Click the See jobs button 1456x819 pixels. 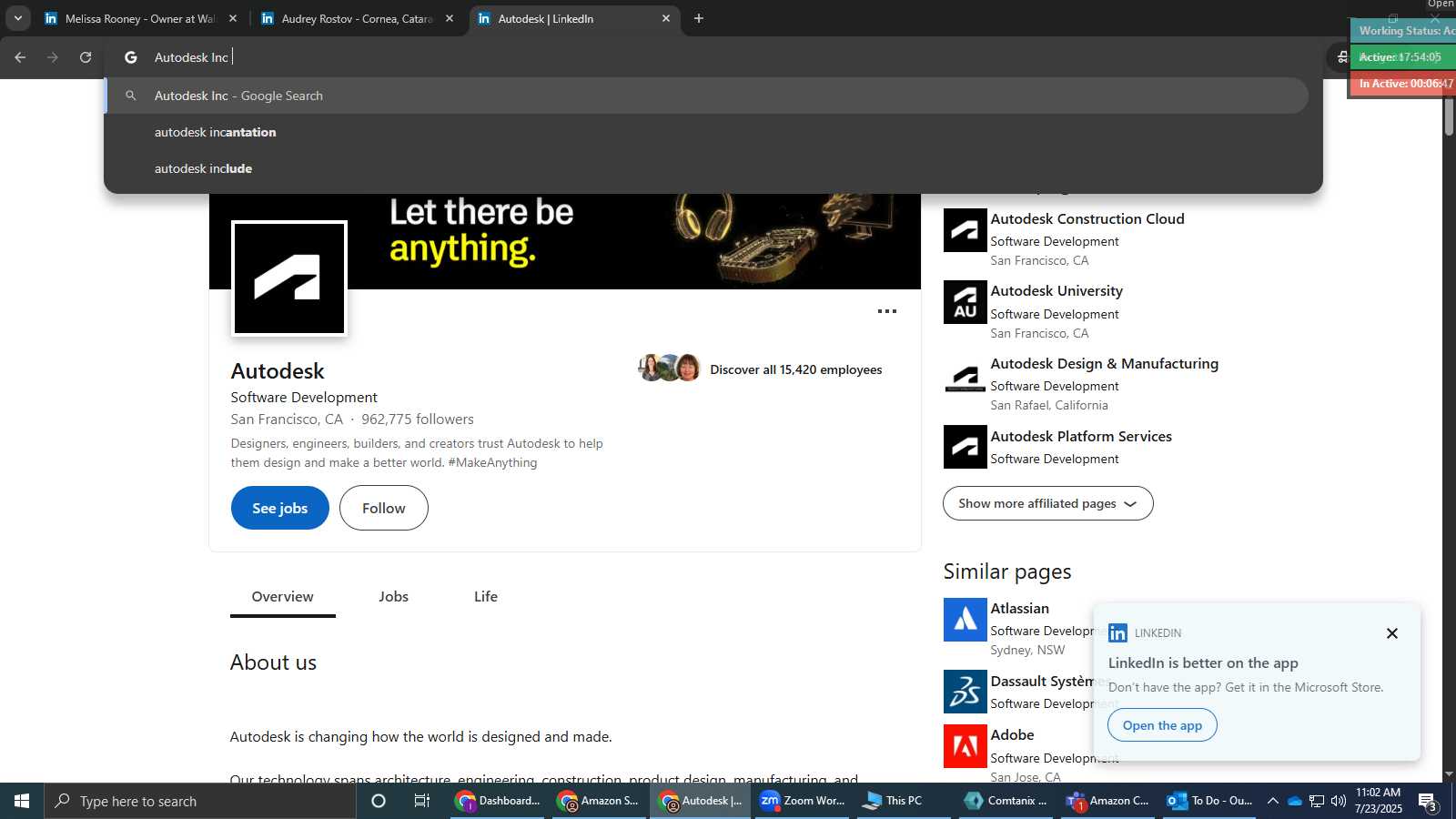[x=280, y=508]
